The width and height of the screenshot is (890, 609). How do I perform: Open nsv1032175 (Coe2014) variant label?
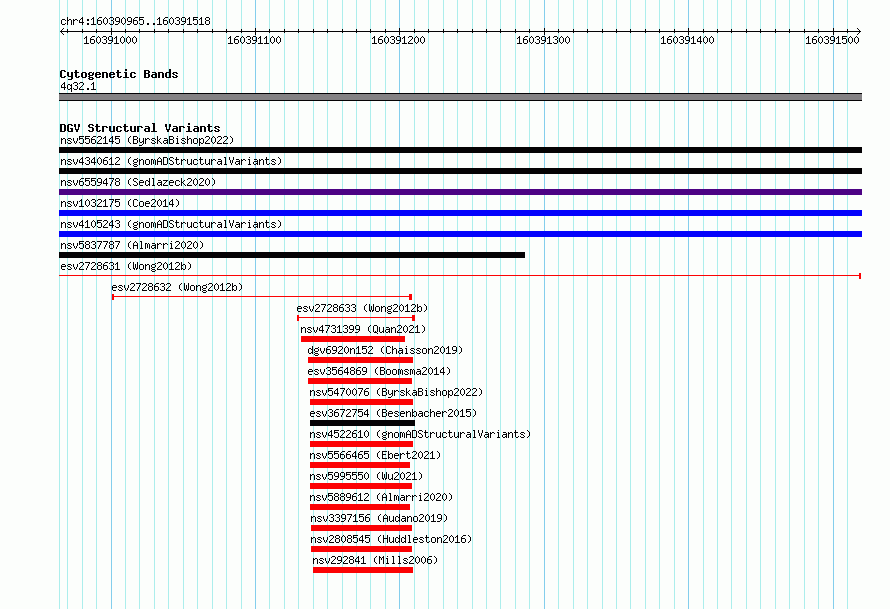pyautogui.click(x=120, y=203)
